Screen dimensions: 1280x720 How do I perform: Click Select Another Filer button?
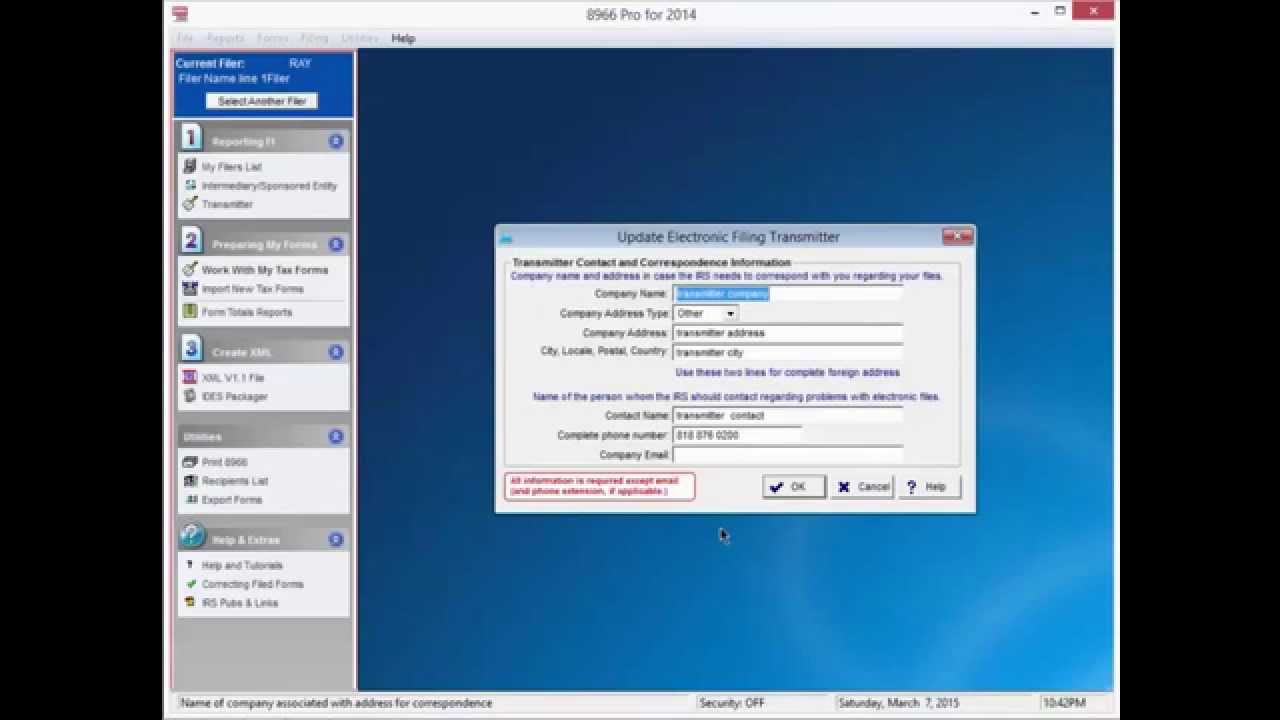click(x=262, y=101)
